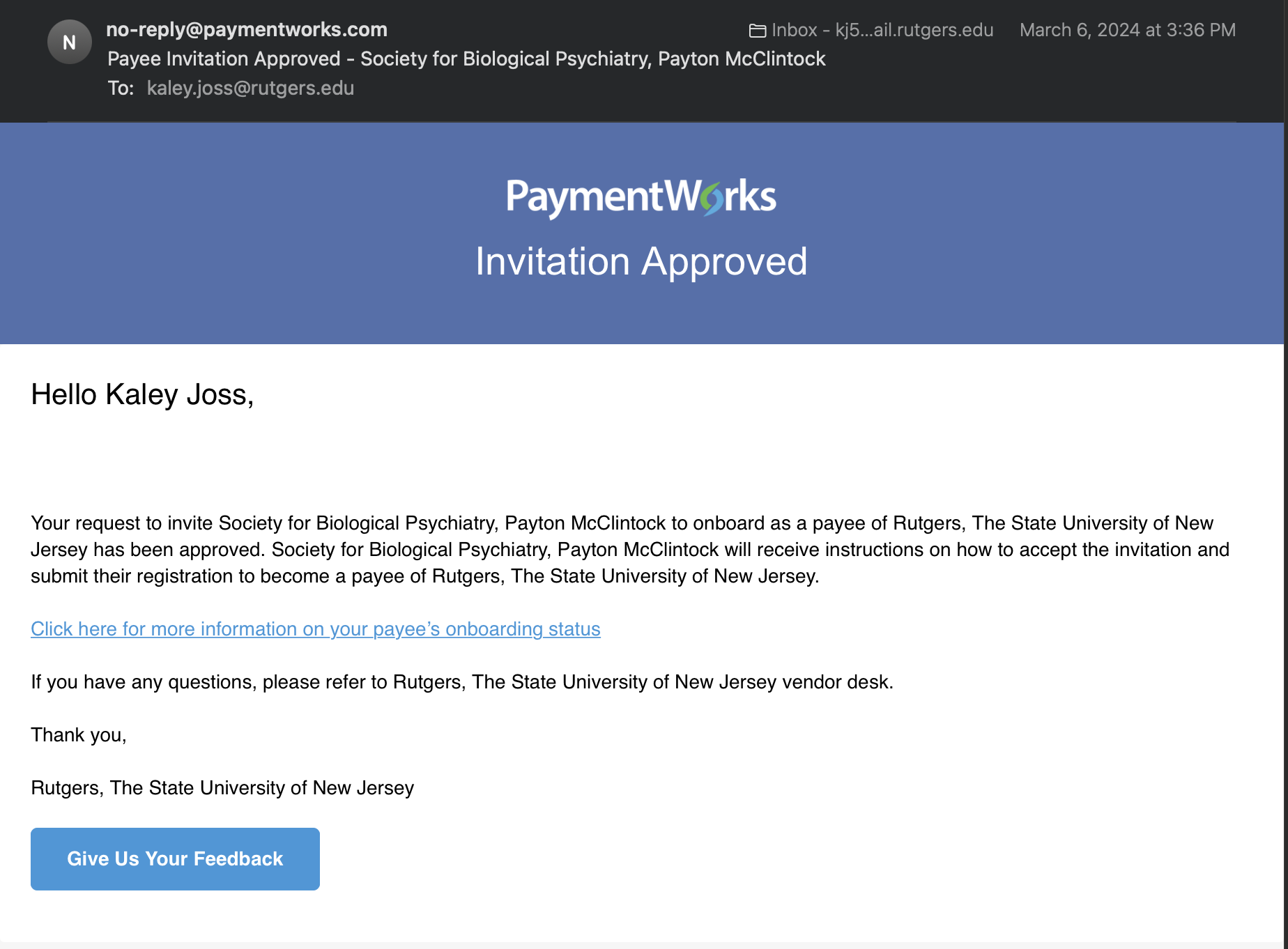Click the vendor desk questions sentence
The height and width of the screenshot is (949, 1288).
pos(462,682)
